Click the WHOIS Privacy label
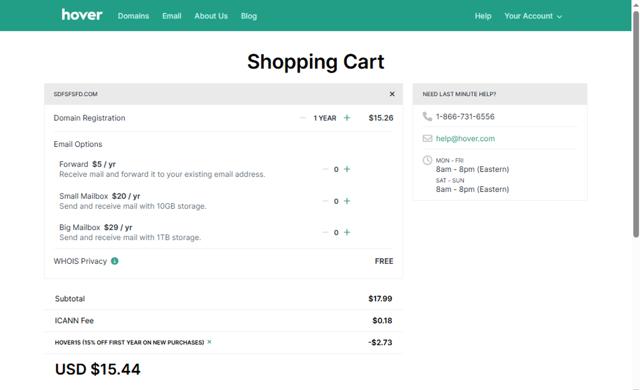This screenshot has width=640, height=390. pos(80,261)
